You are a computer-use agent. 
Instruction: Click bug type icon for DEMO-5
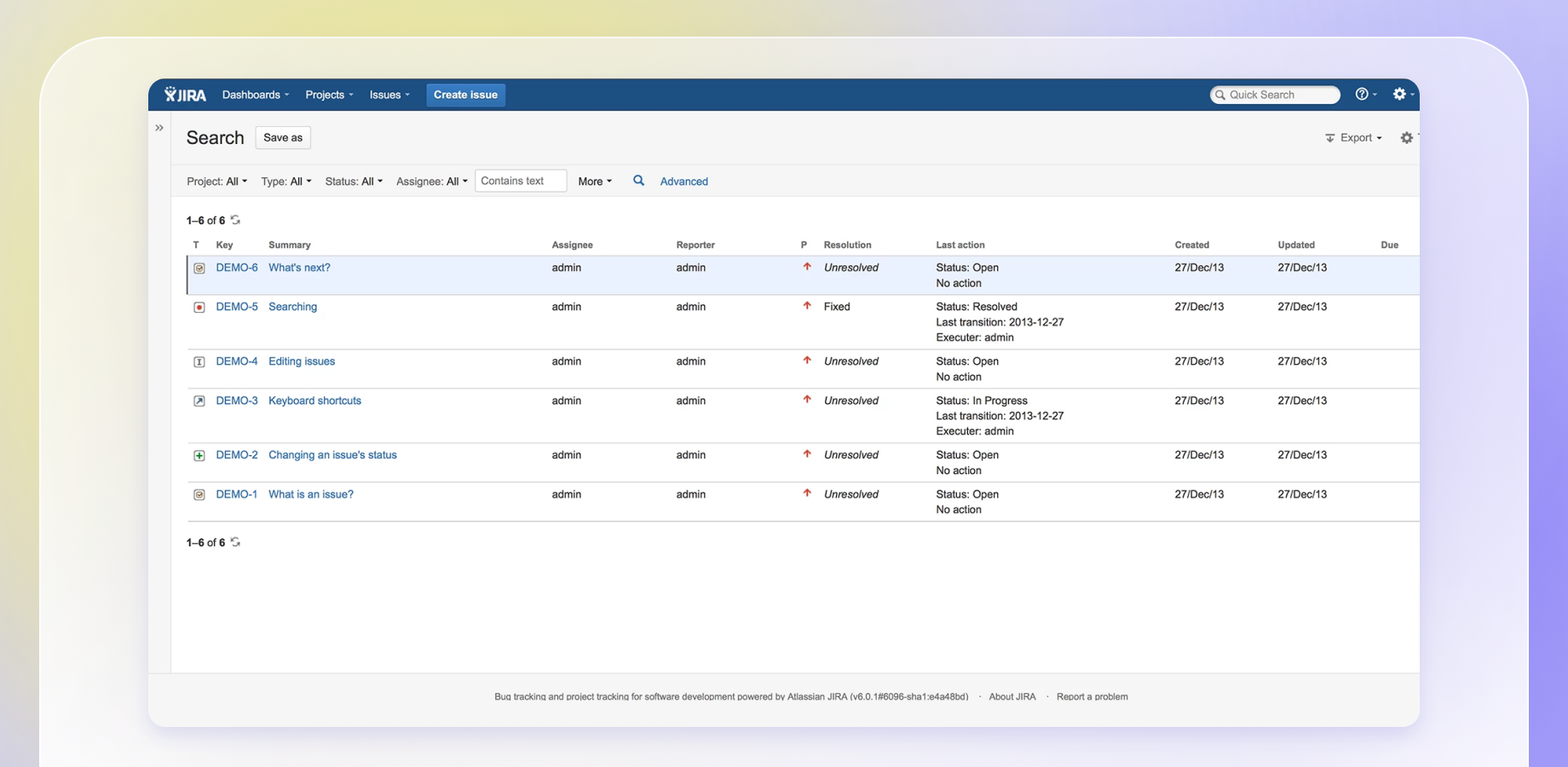(199, 308)
